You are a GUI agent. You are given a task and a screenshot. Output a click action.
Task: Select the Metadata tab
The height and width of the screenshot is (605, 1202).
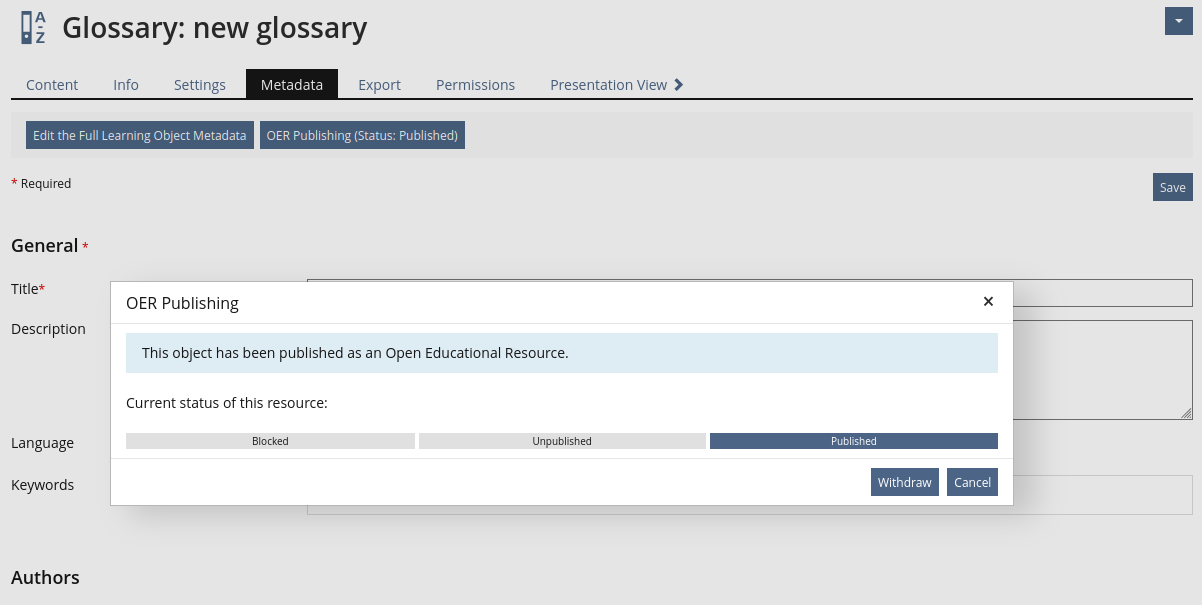(292, 85)
